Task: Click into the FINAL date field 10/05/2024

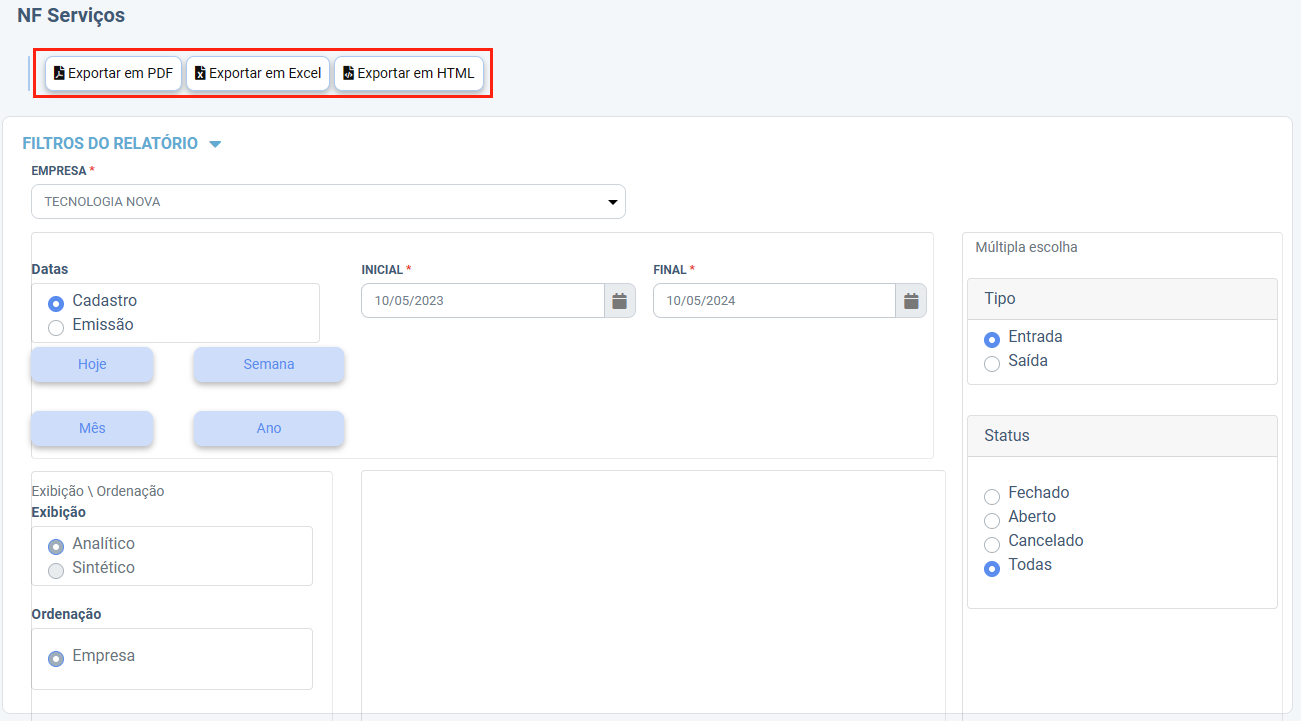Action: click(x=775, y=300)
